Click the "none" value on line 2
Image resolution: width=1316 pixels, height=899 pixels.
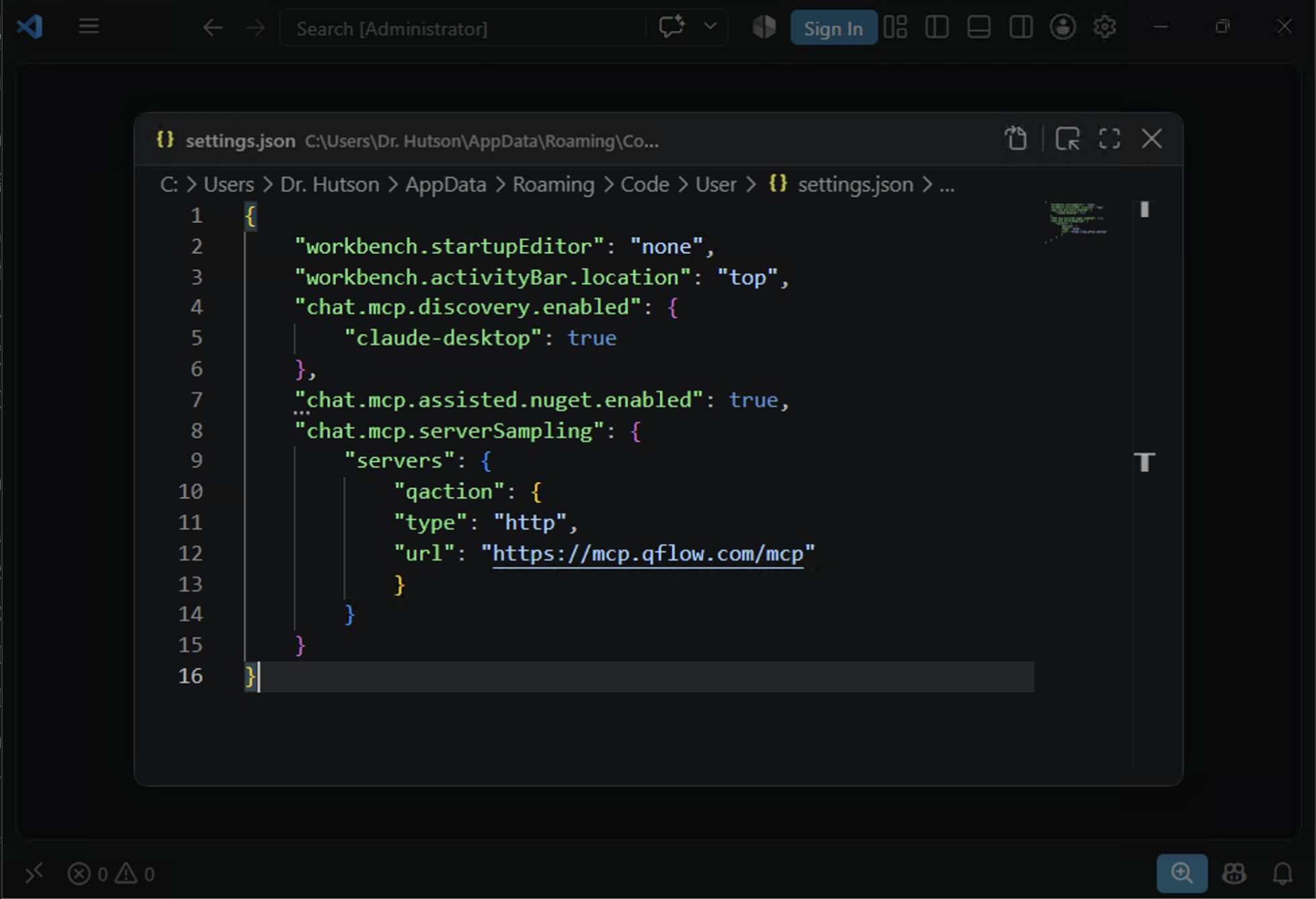666,247
